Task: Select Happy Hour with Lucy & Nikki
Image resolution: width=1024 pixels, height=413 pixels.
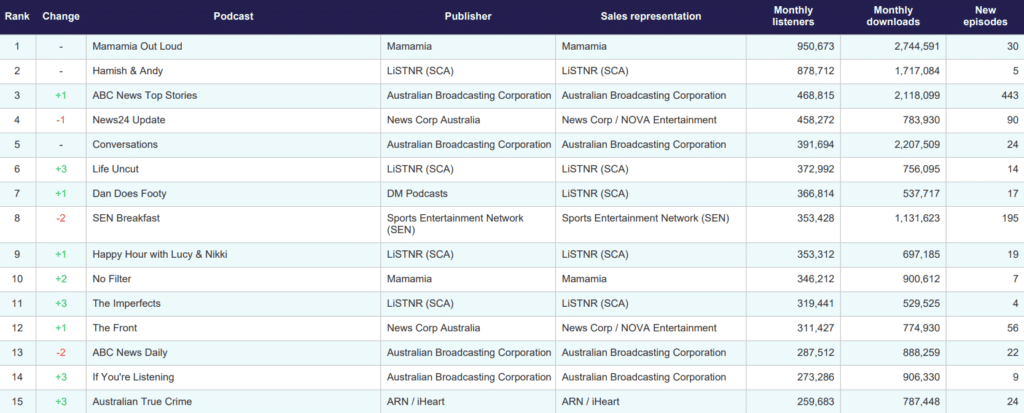Action: (x=160, y=254)
